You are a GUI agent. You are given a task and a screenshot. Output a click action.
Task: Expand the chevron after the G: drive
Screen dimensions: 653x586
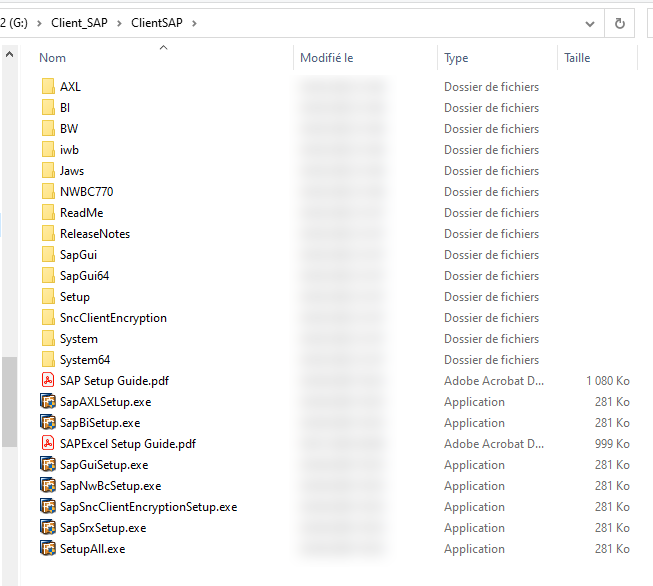coord(39,23)
